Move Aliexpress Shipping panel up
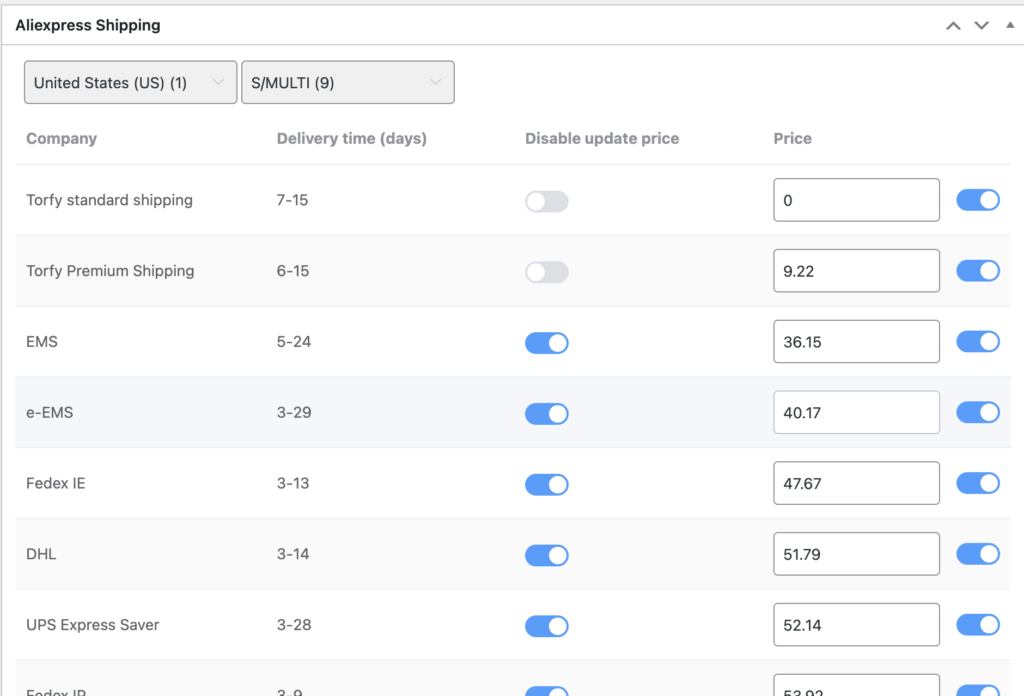The height and width of the screenshot is (696, 1024). pyautogui.click(x=953, y=25)
